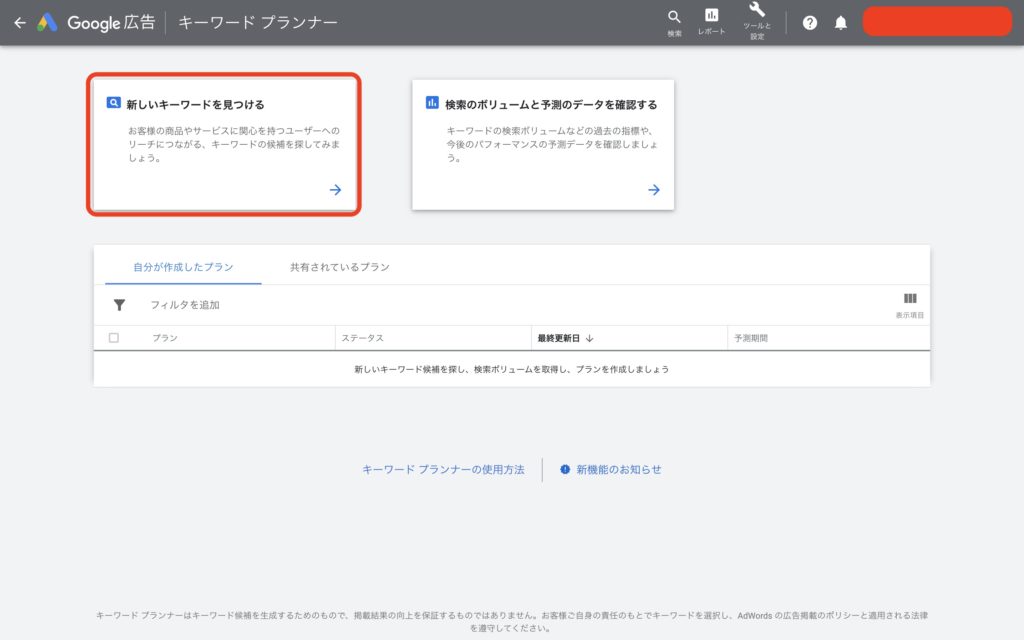Click the red account button in the header
The width and height of the screenshot is (1024, 640).
click(x=937, y=22)
